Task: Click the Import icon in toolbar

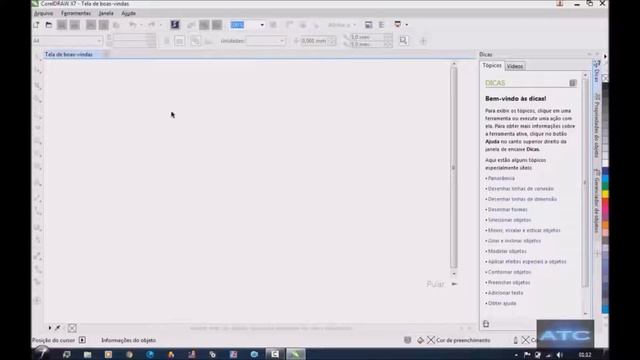Action: 191,25
